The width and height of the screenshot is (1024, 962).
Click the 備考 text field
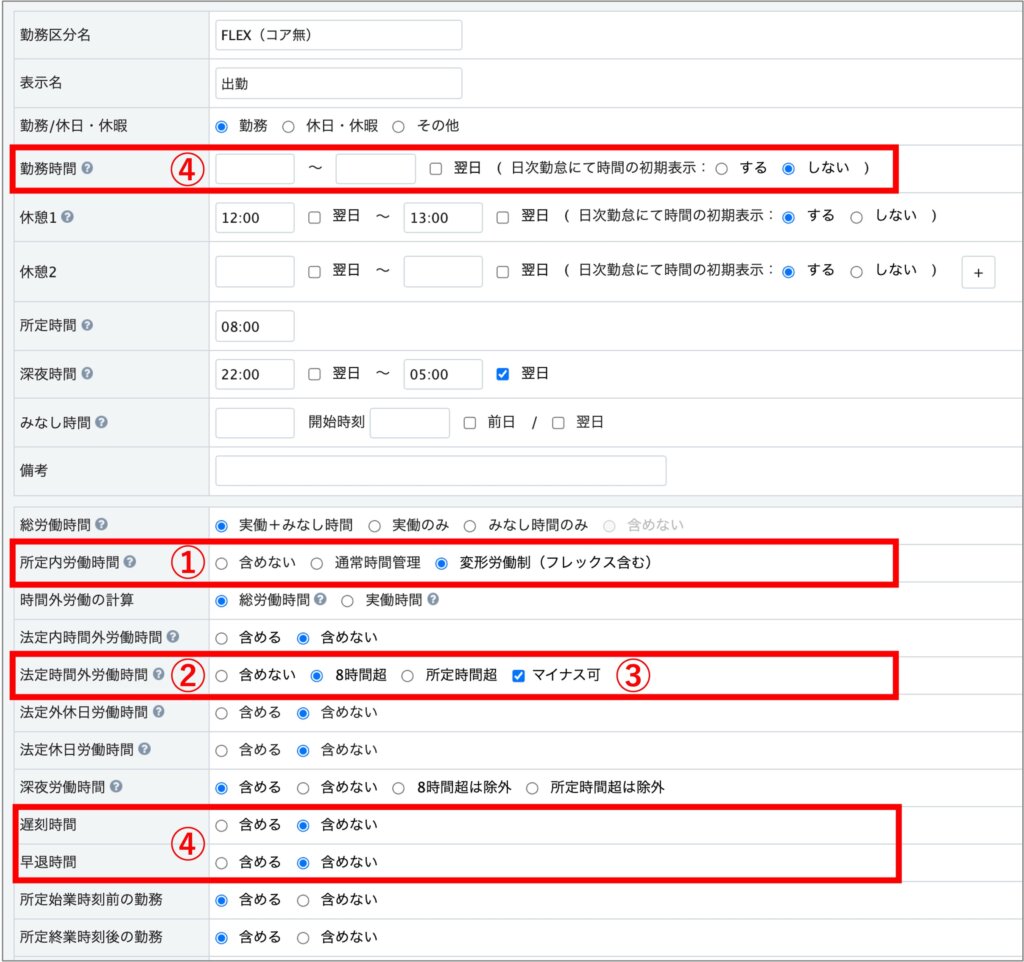(440, 471)
